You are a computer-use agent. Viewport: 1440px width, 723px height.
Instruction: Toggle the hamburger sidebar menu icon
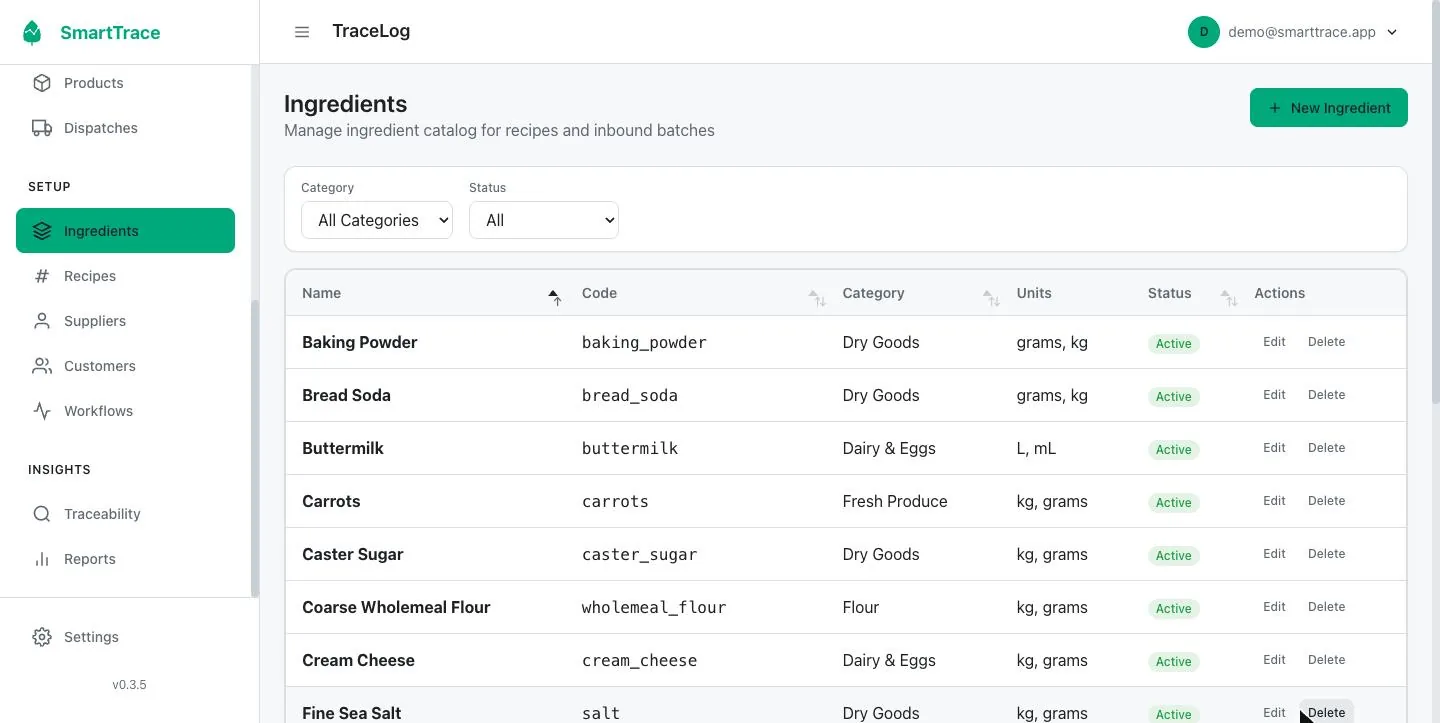[x=302, y=32]
